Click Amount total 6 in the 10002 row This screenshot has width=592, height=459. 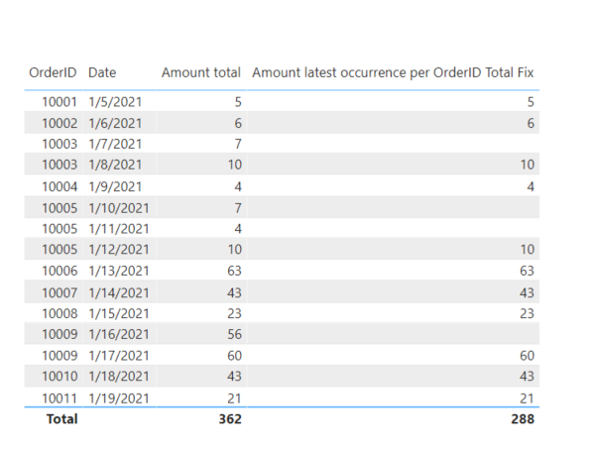238,123
